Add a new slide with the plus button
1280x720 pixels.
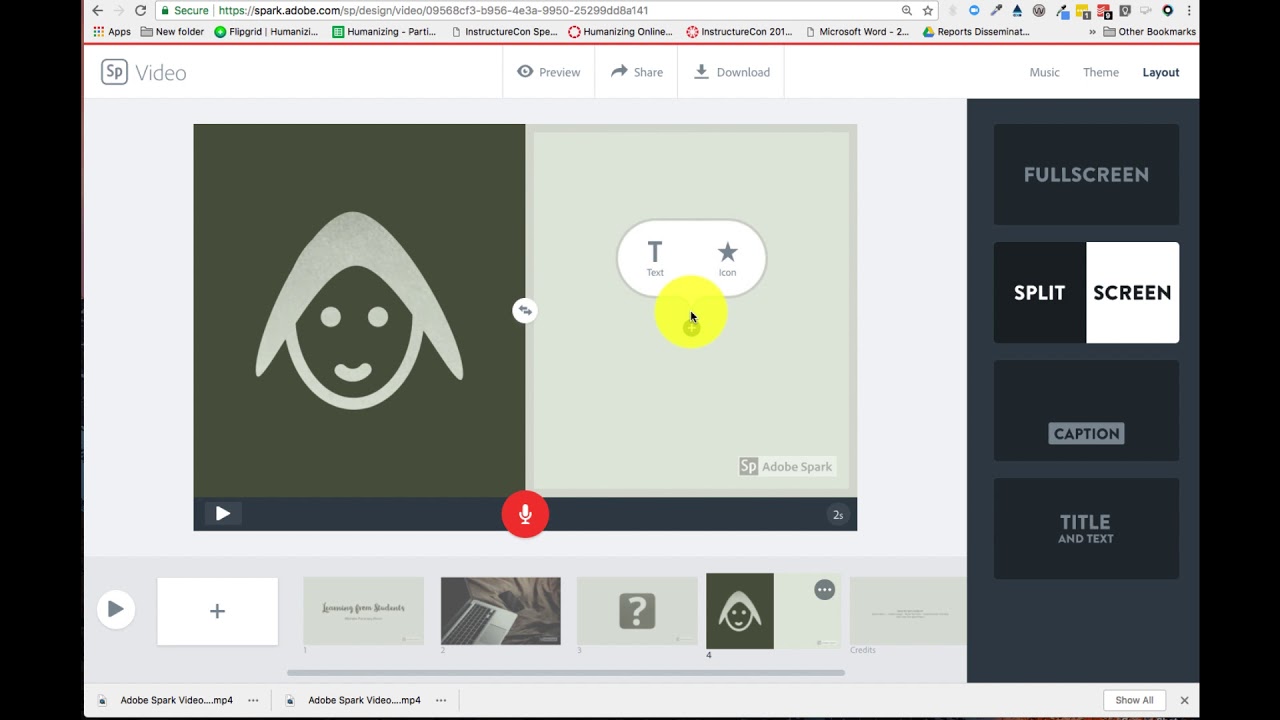(x=217, y=610)
